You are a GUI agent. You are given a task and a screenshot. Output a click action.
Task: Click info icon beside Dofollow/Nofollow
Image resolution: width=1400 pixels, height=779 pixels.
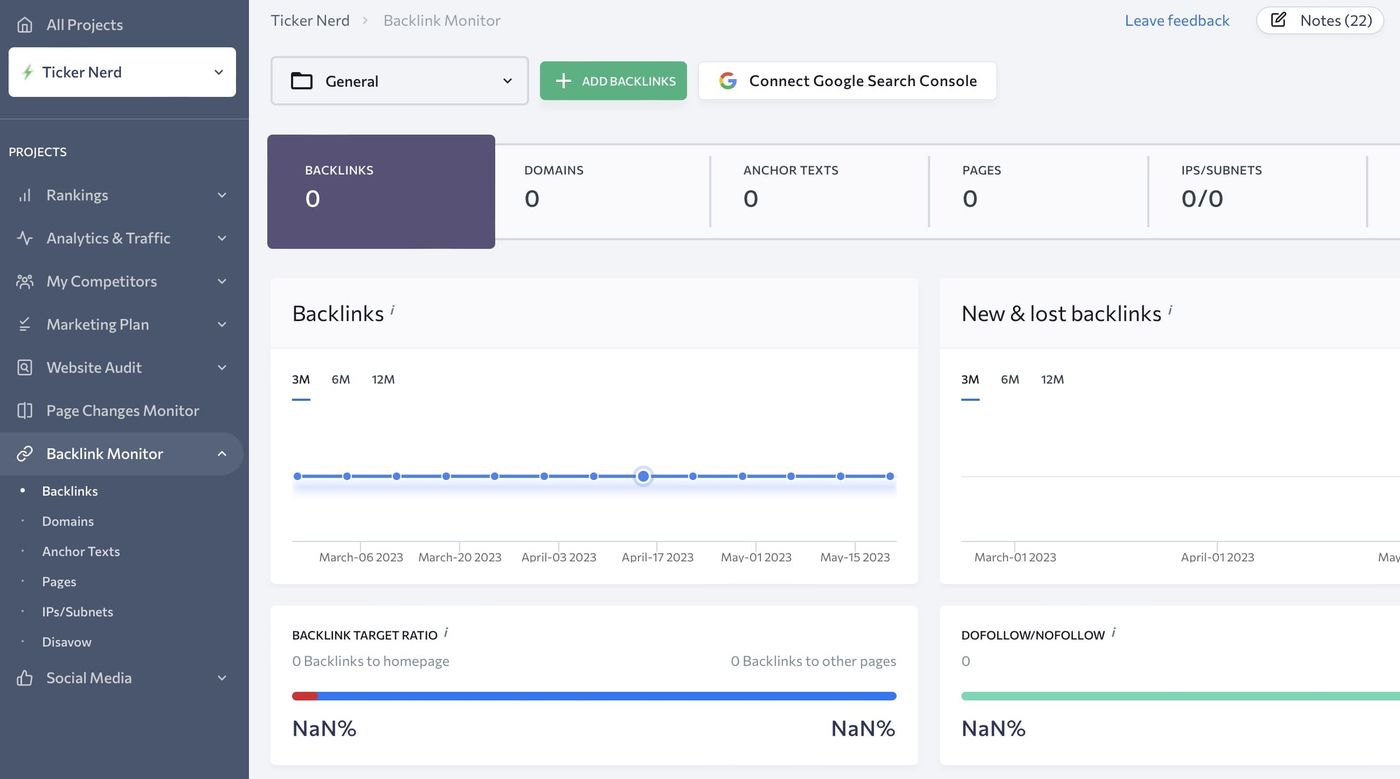(x=1114, y=632)
